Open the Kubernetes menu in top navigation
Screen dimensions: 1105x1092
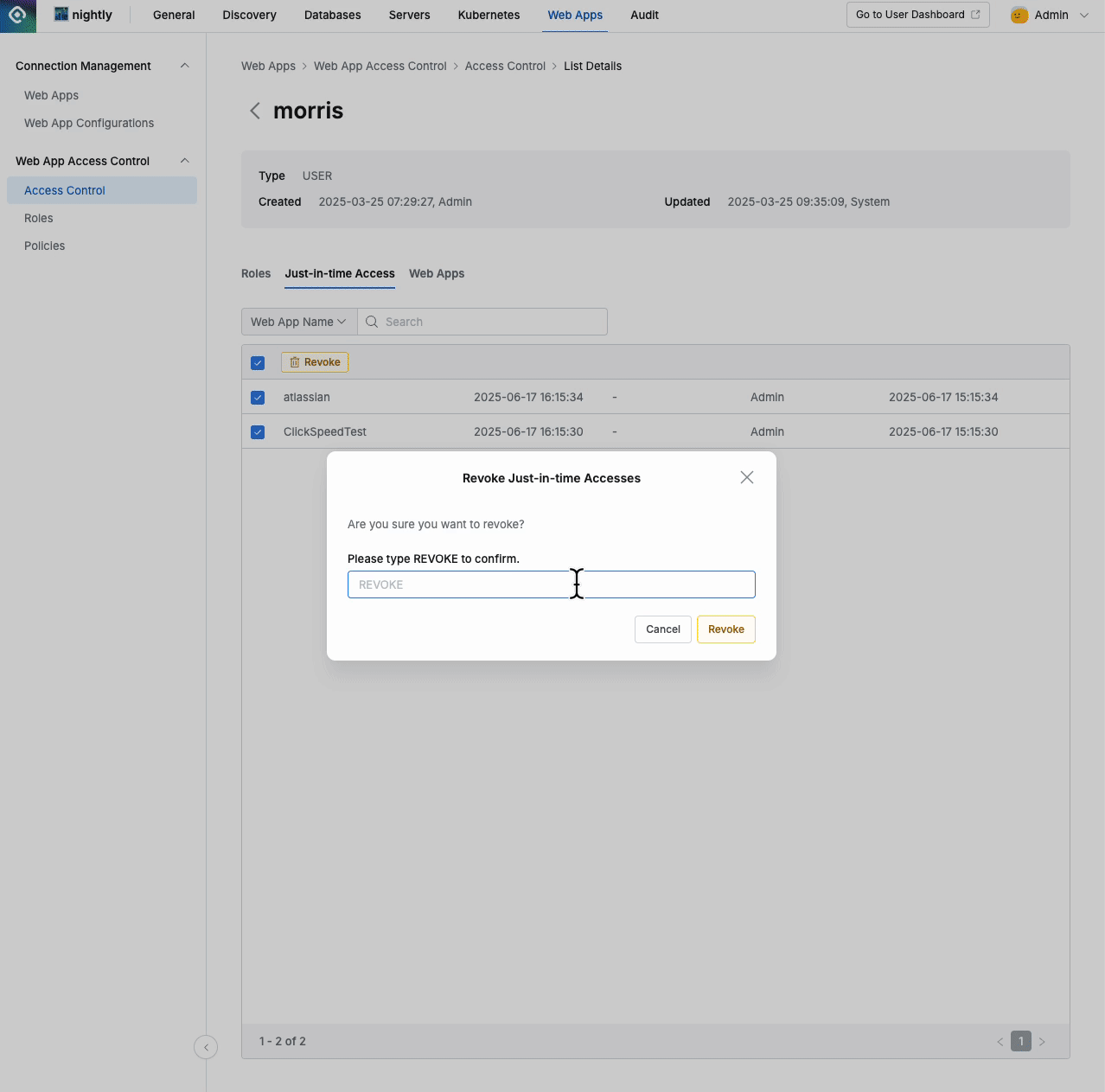[x=489, y=15]
